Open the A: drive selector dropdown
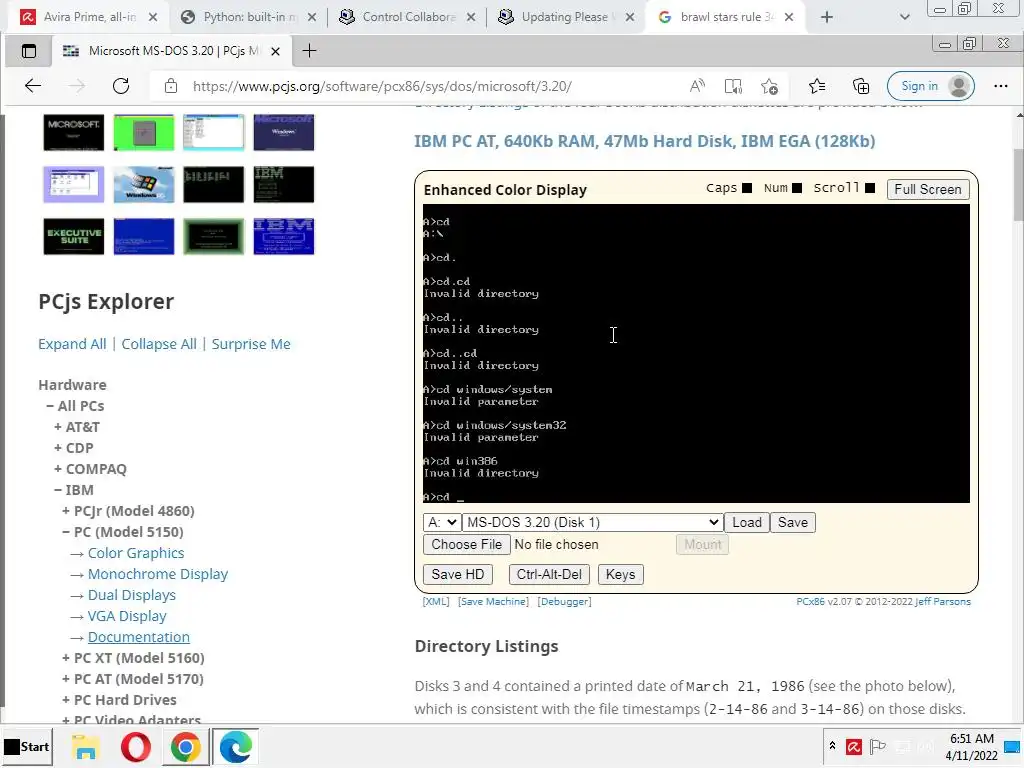Image resolution: width=1024 pixels, height=768 pixels. coord(441,522)
